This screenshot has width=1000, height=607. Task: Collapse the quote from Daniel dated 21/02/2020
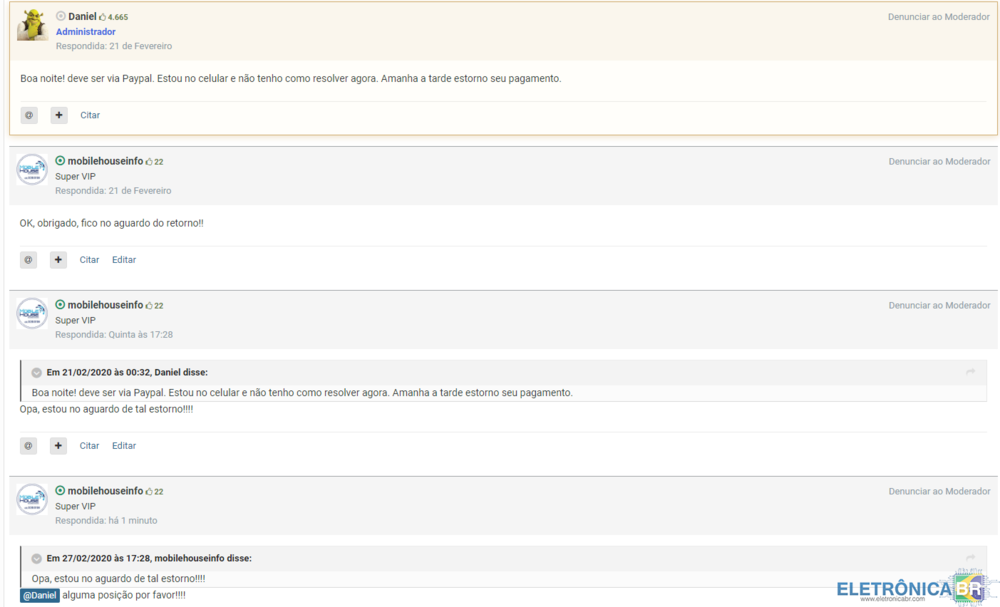[x=37, y=373]
